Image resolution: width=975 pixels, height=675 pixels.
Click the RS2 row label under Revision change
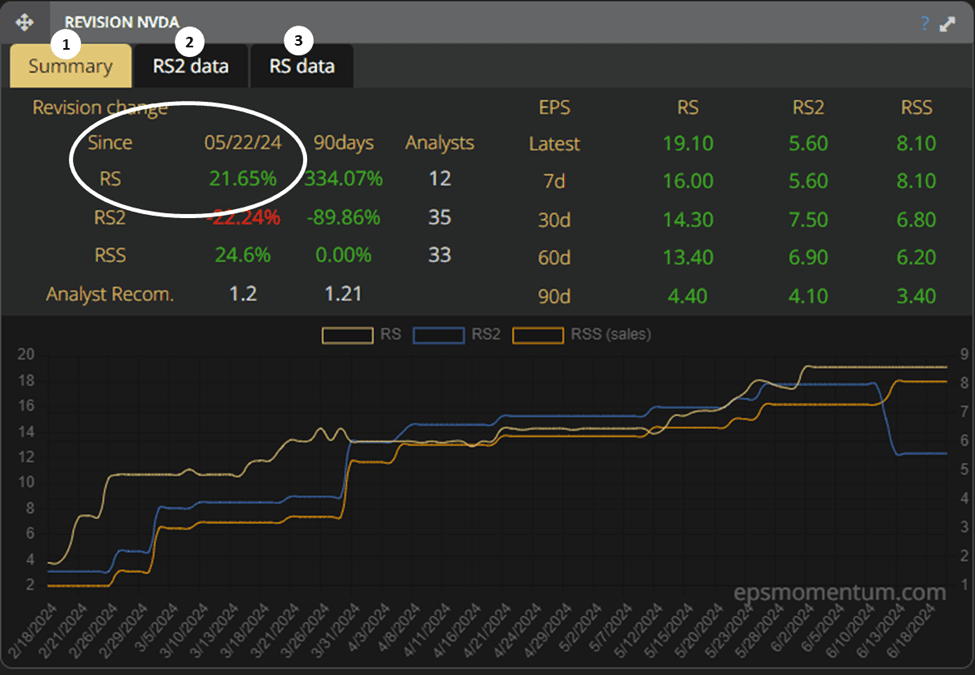tap(110, 218)
